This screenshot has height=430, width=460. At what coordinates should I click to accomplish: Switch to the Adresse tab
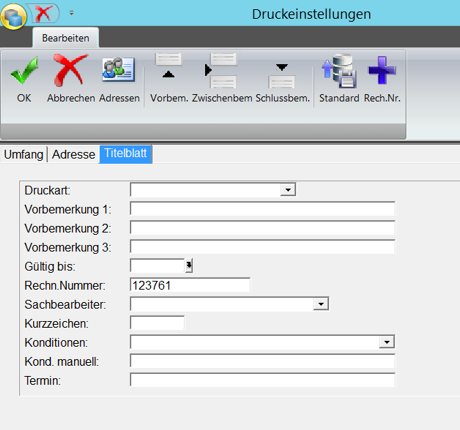[74, 154]
